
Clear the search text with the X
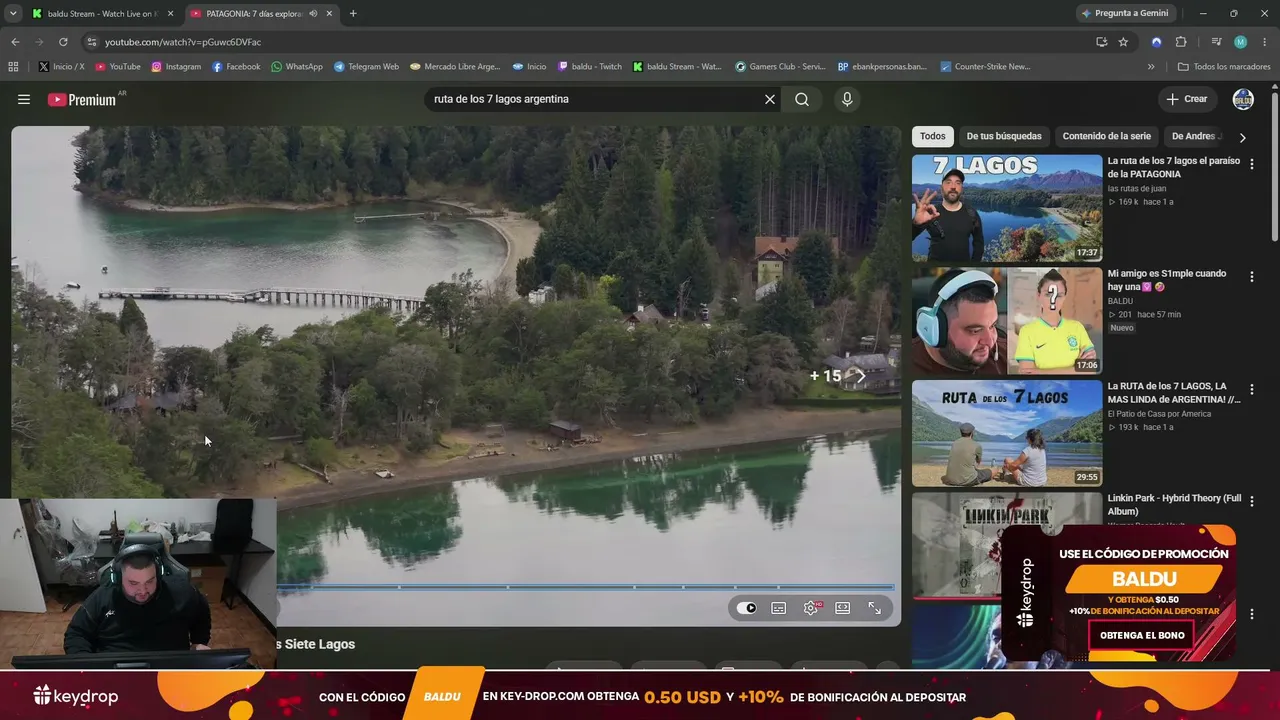(x=770, y=99)
